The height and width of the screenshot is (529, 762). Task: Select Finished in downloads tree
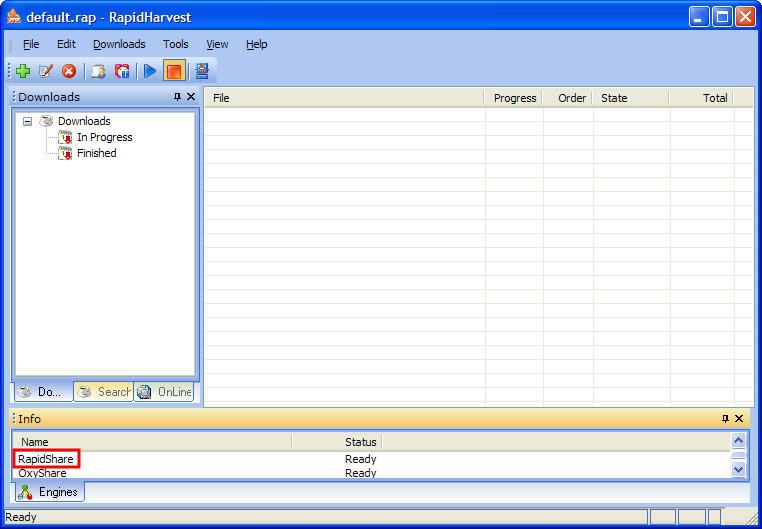tap(96, 153)
